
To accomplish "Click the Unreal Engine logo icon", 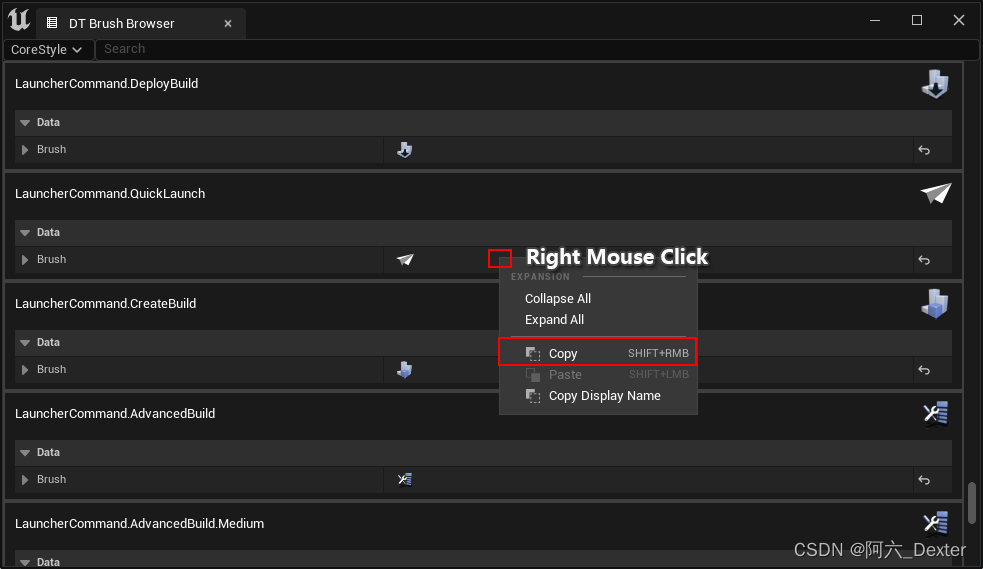I will (x=19, y=20).
